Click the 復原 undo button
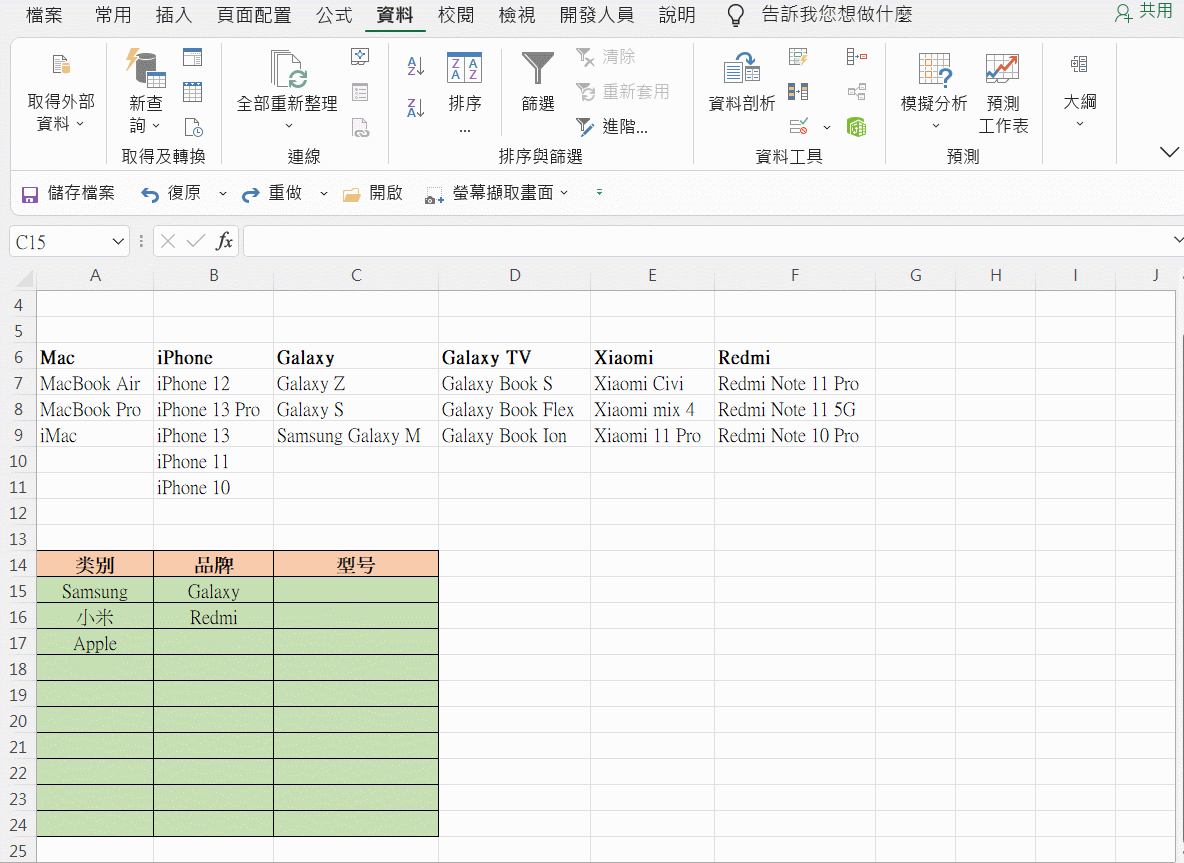The height and width of the screenshot is (863, 1184). click(x=171, y=194)
